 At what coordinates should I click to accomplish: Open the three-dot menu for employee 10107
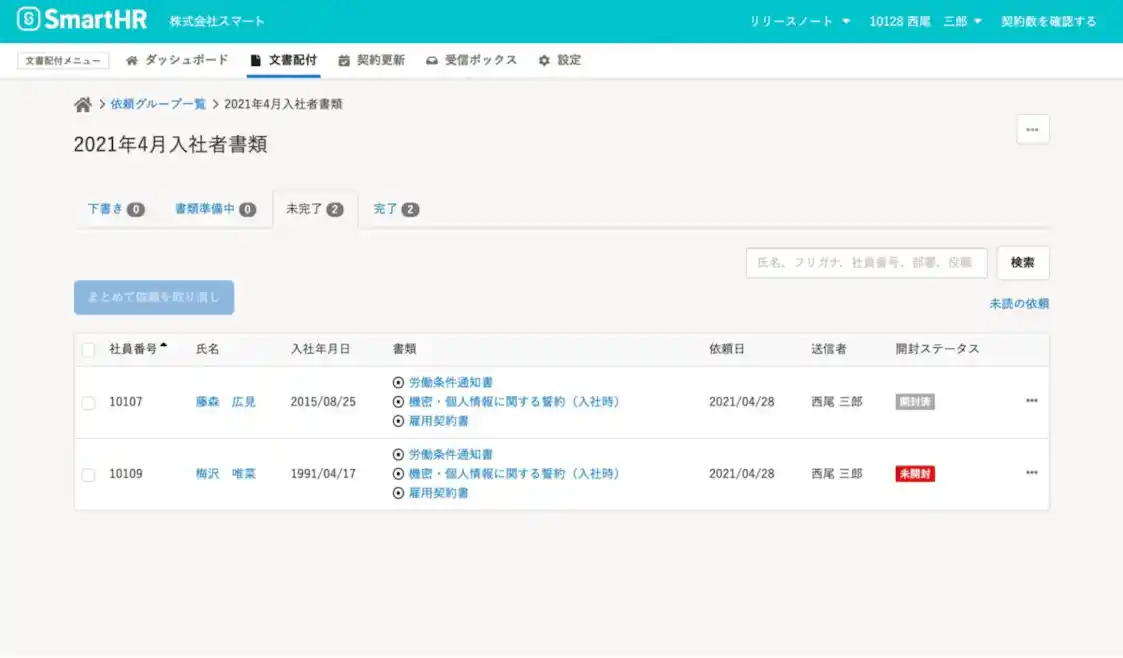[1031, 401]
